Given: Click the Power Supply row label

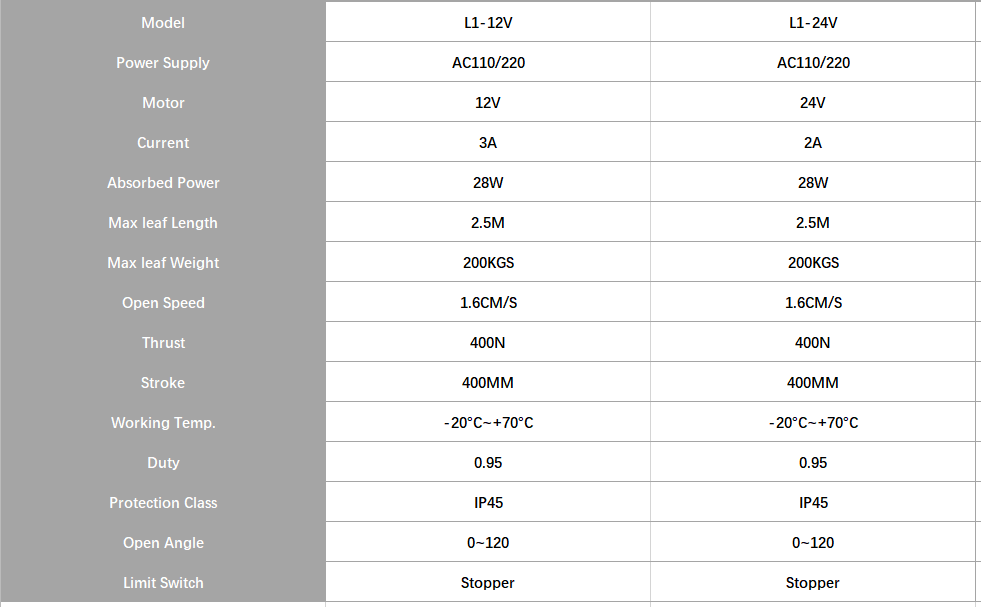Looking at the screenshot, I should pyautogui.click(x=163, y=62).
